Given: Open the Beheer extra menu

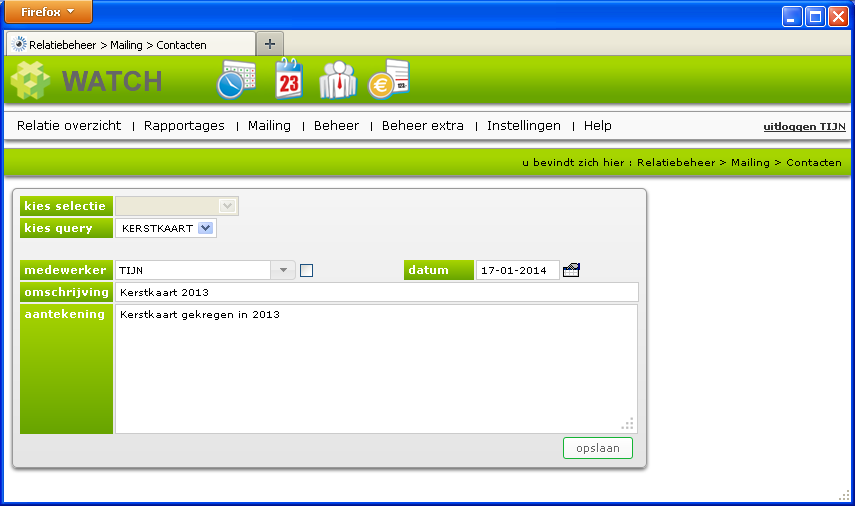Looking at the screenshot, I should pyautogui.click(x=423, y=125).
